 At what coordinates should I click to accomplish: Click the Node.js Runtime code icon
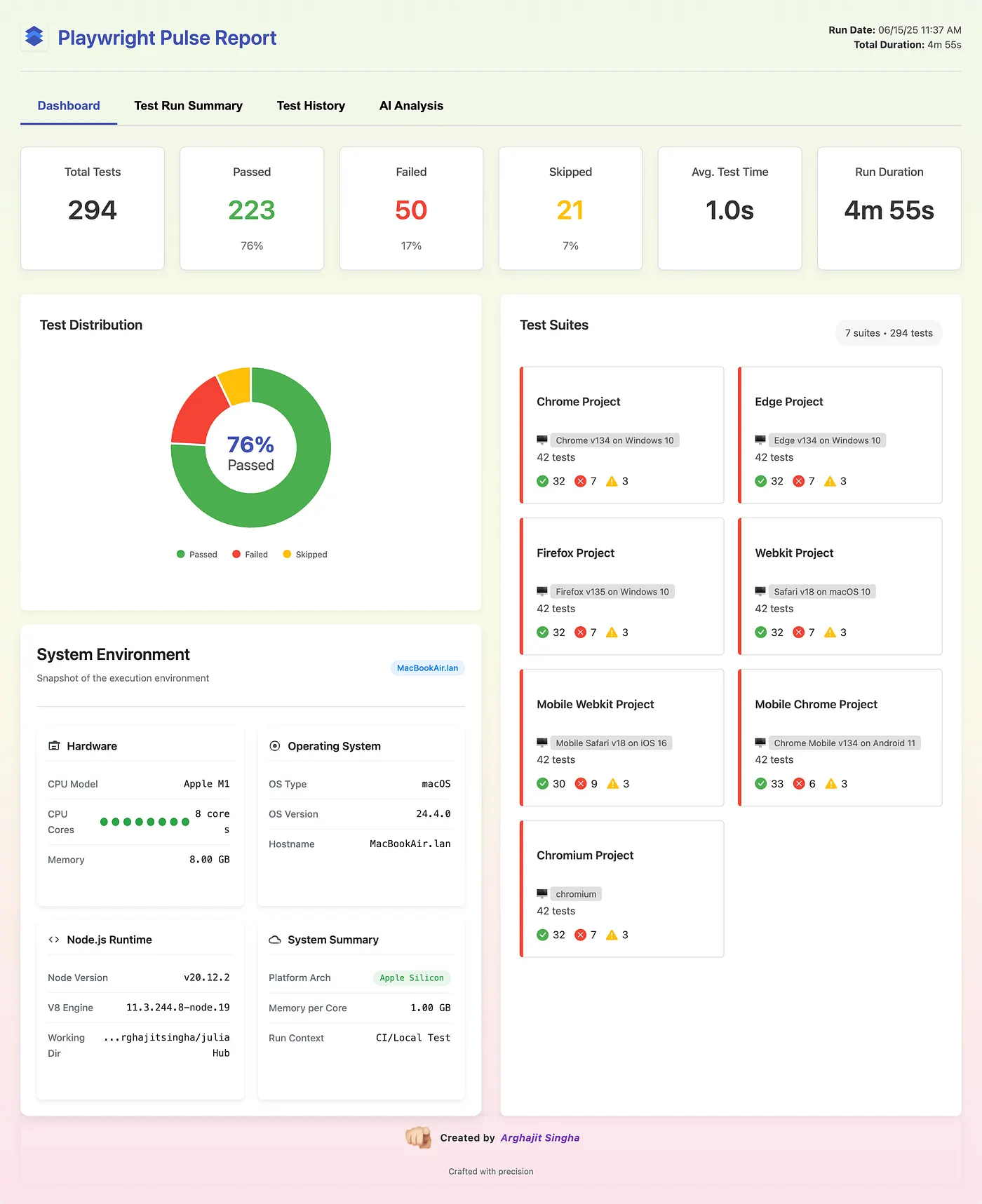click(54, 940)
